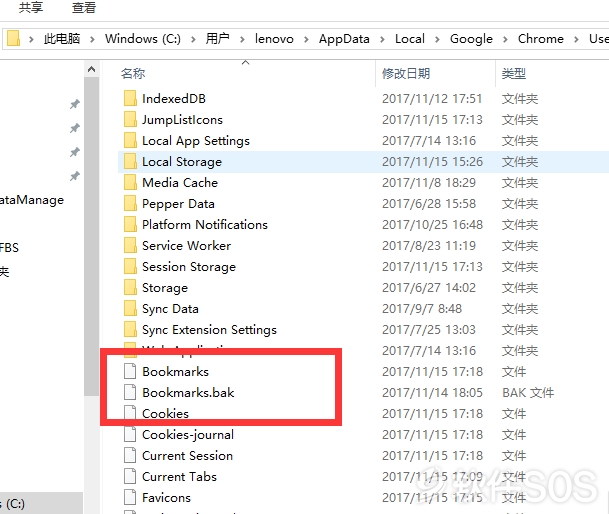
Task: Expand chevron after 用户 breadcrumb
Action: coord(242,39)
